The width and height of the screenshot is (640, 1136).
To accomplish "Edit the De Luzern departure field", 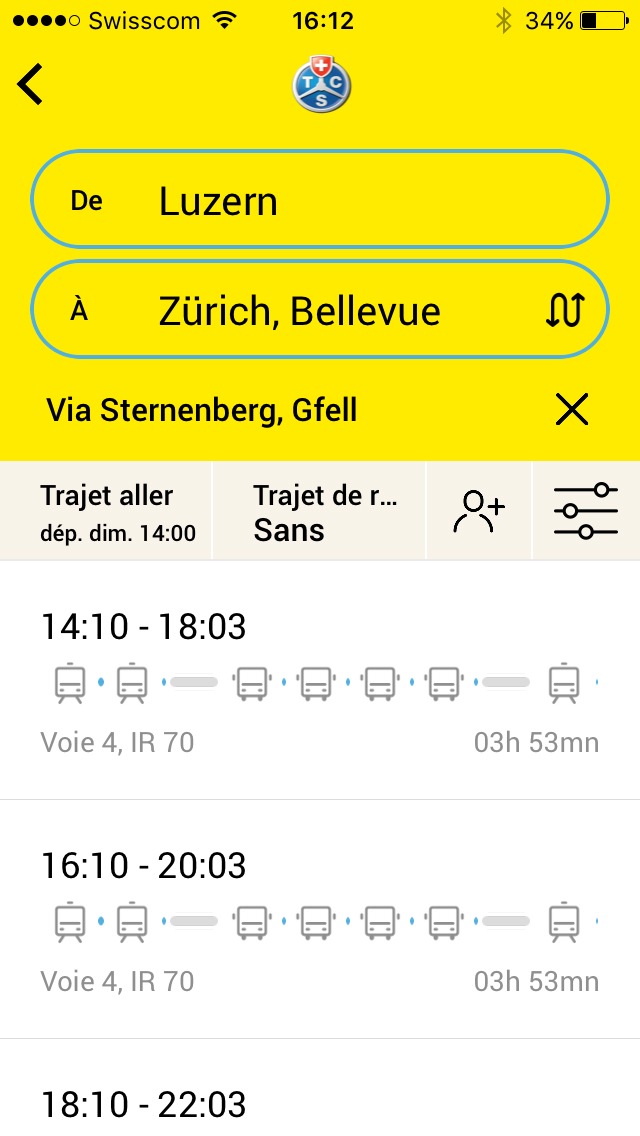I will pyautogui.click(x=320, y=201).
